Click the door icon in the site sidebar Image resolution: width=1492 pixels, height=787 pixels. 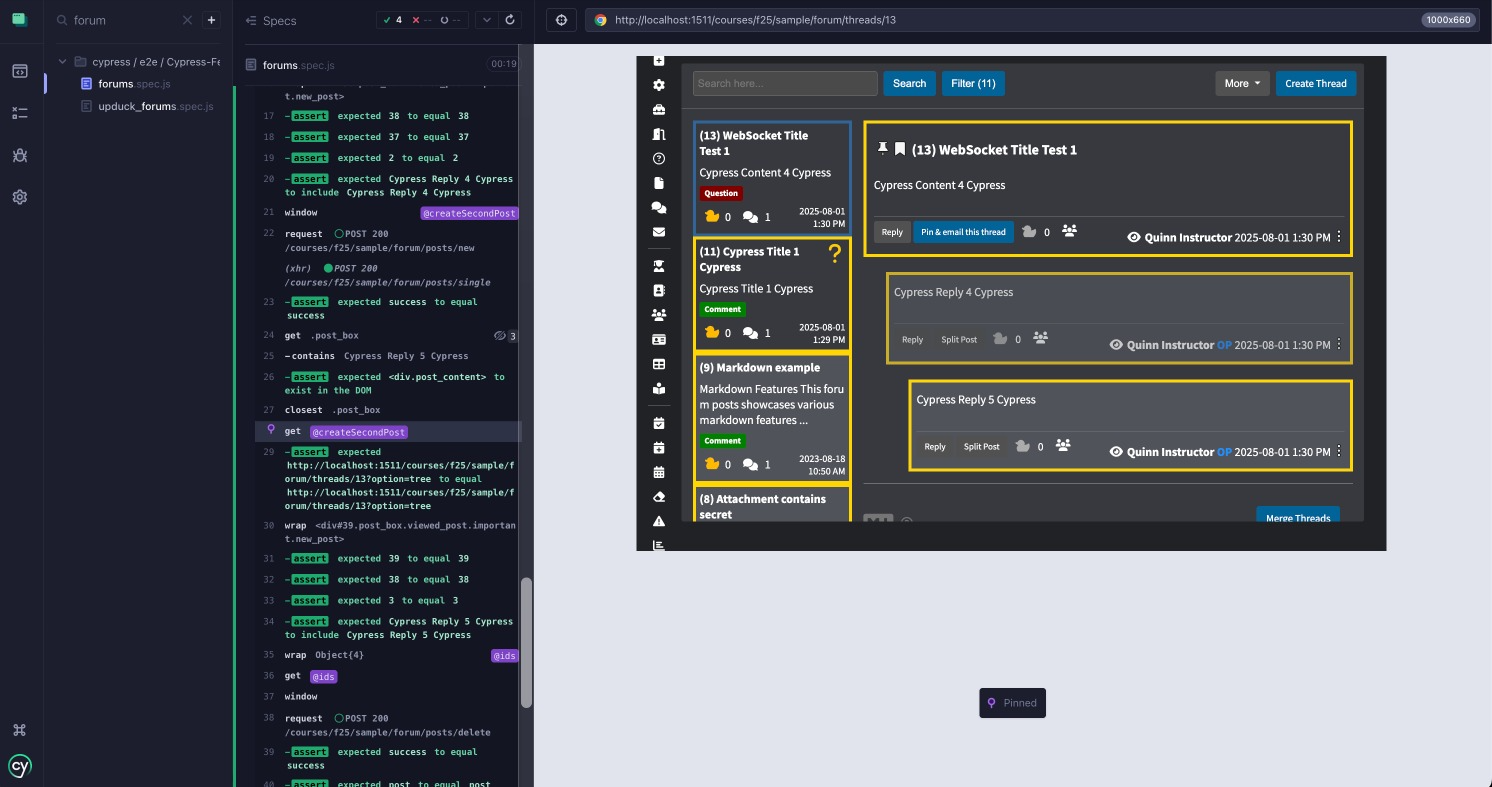(x=659, y=134)
